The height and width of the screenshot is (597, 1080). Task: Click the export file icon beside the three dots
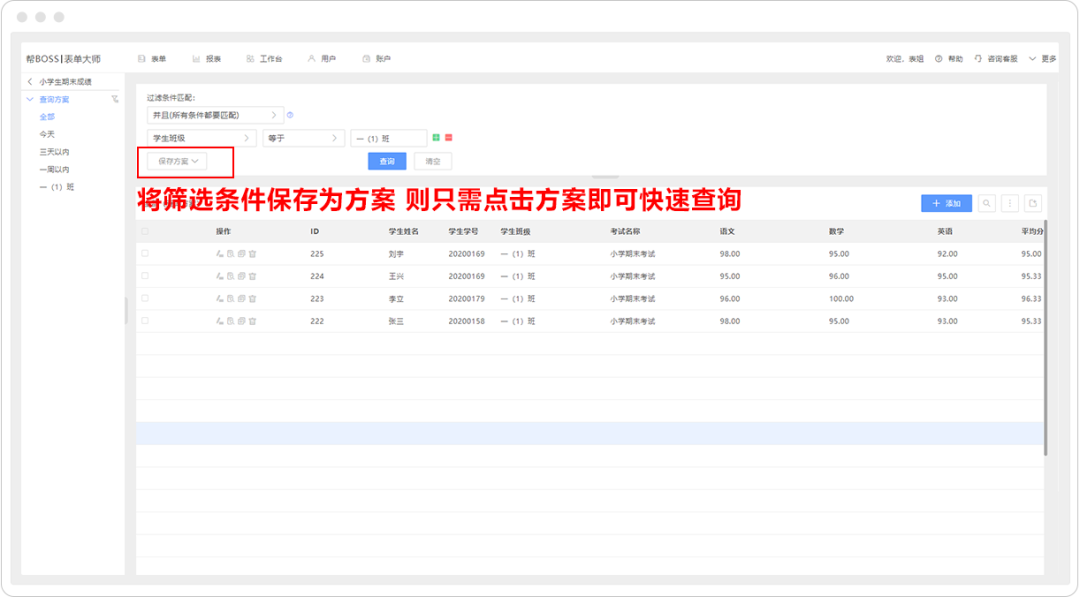(1033, 203)
